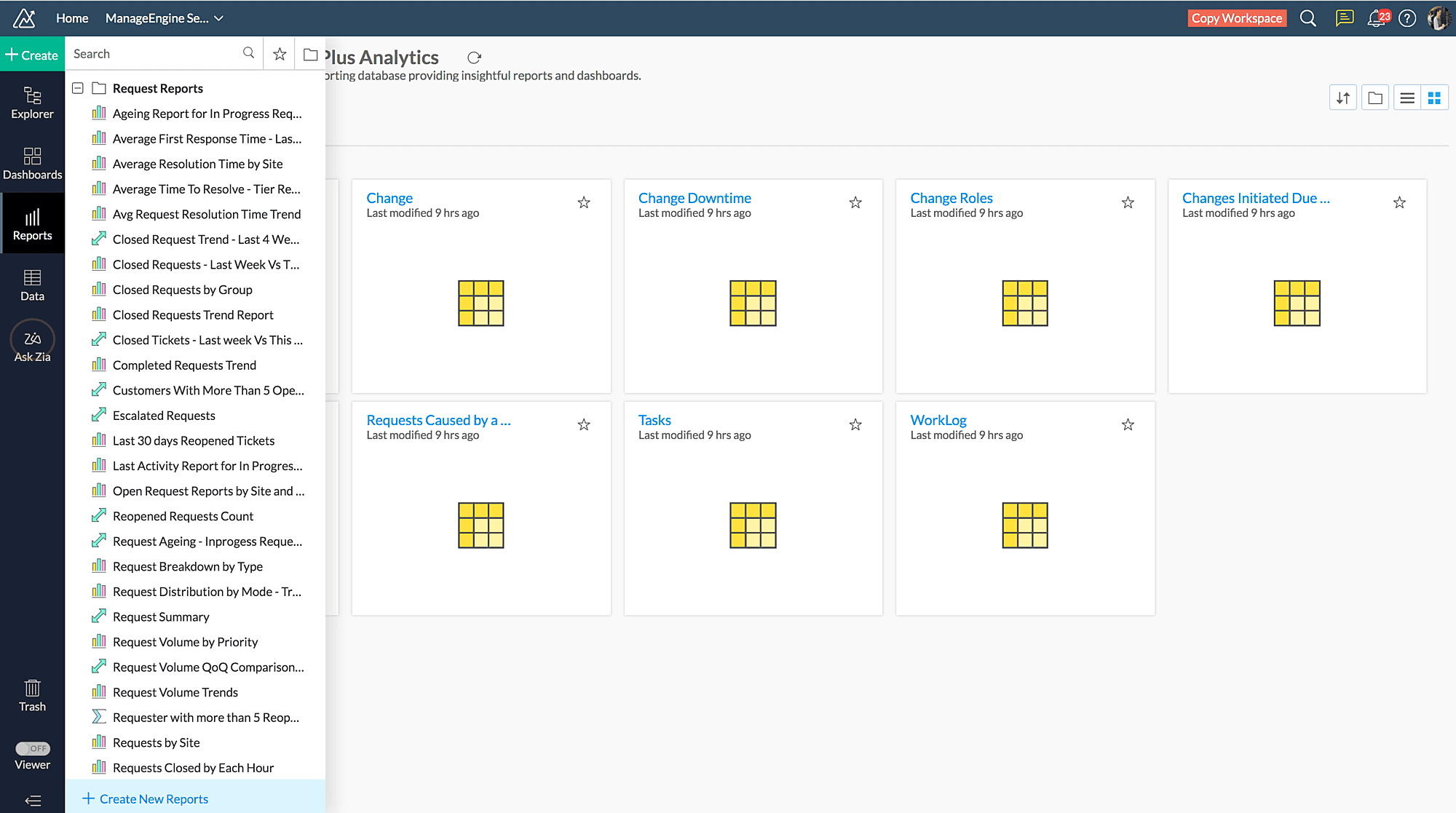Viewport: 1456px width, 813px height.
Task: Switch to the list view layout
Action: [x=1406, y=98]
